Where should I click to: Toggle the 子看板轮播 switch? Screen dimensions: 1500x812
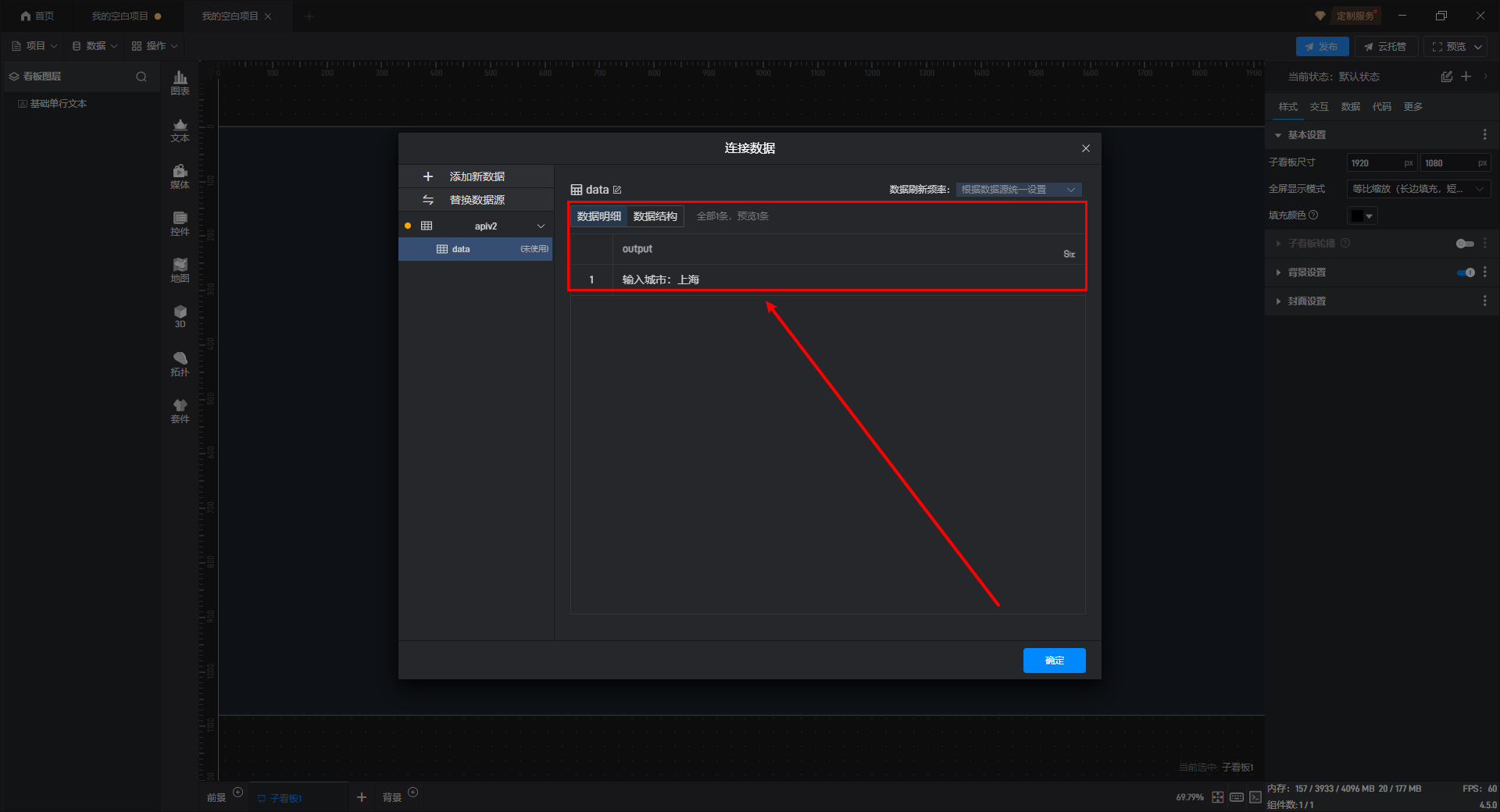pyautogui.click(x=1465, y=244)
